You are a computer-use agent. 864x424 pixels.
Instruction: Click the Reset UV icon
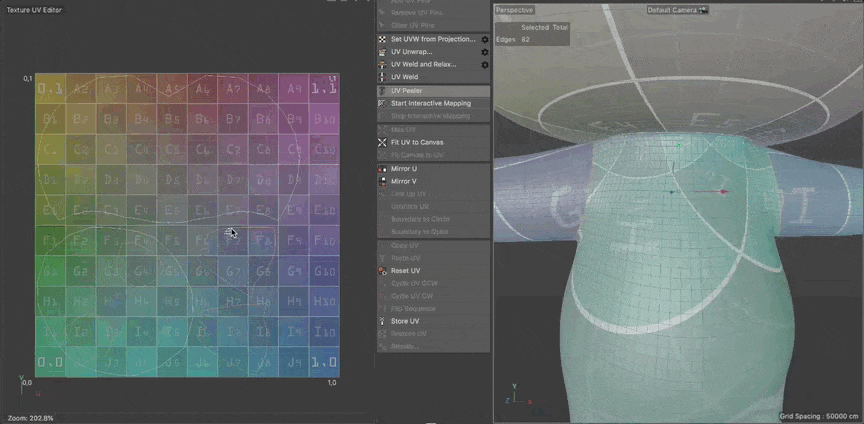382,271
